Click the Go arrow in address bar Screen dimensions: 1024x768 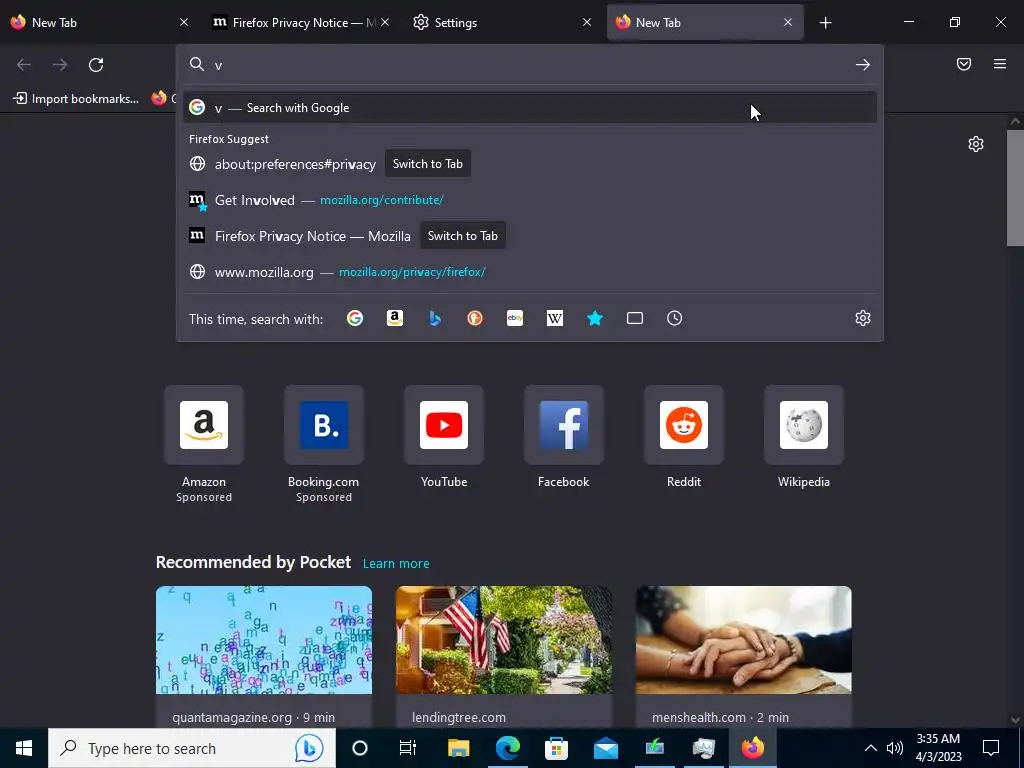coord(863,65)
